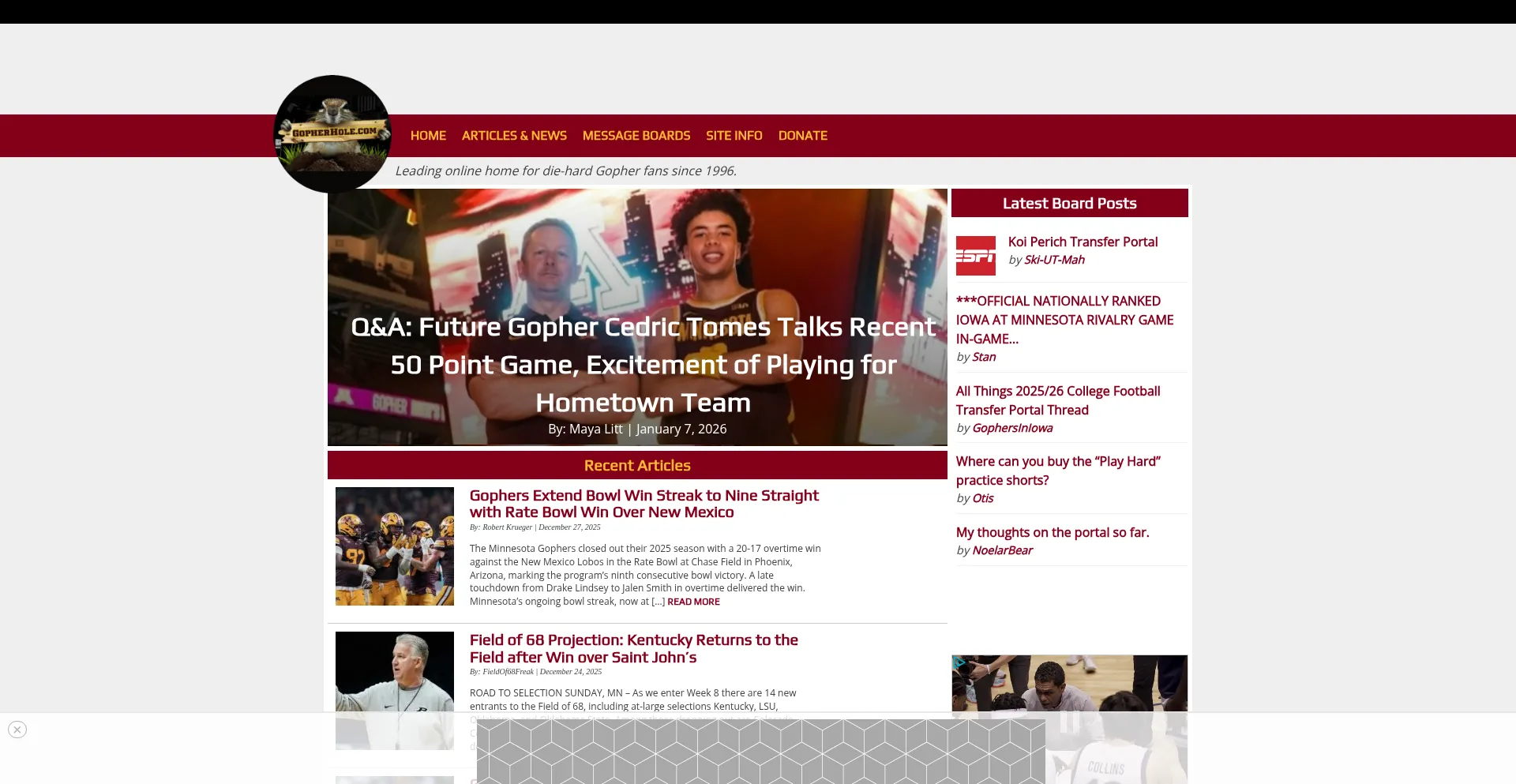1516x784 pixels.
Task: Click the blue play logo on the sidebar video
Action: pyautogui.click(x=959, y=663)
